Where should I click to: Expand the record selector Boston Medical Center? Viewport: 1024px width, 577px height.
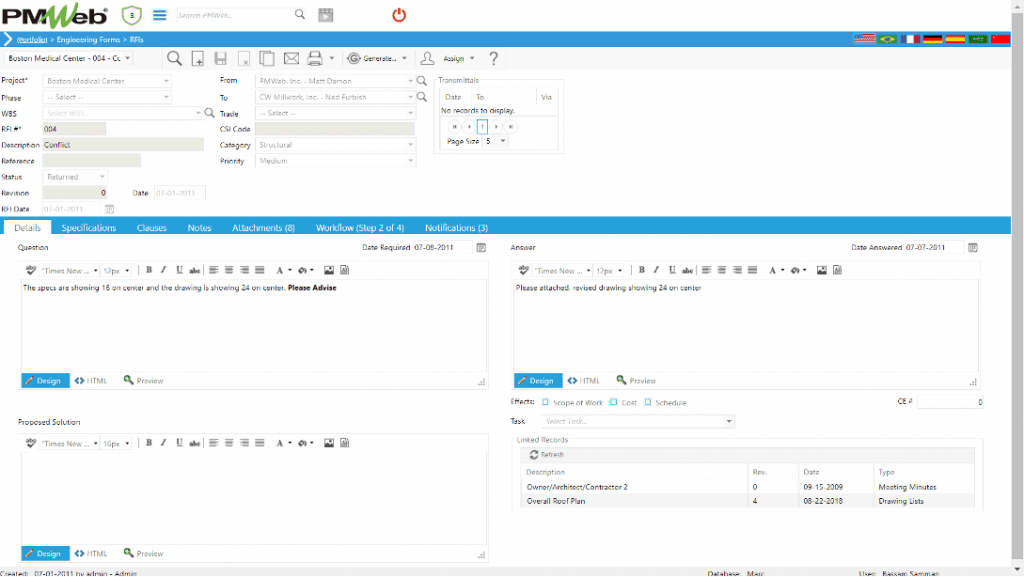(127, 58)
